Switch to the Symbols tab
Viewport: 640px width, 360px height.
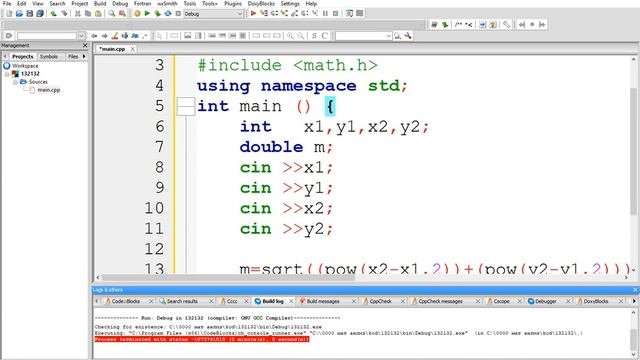(x=49, y=56)
